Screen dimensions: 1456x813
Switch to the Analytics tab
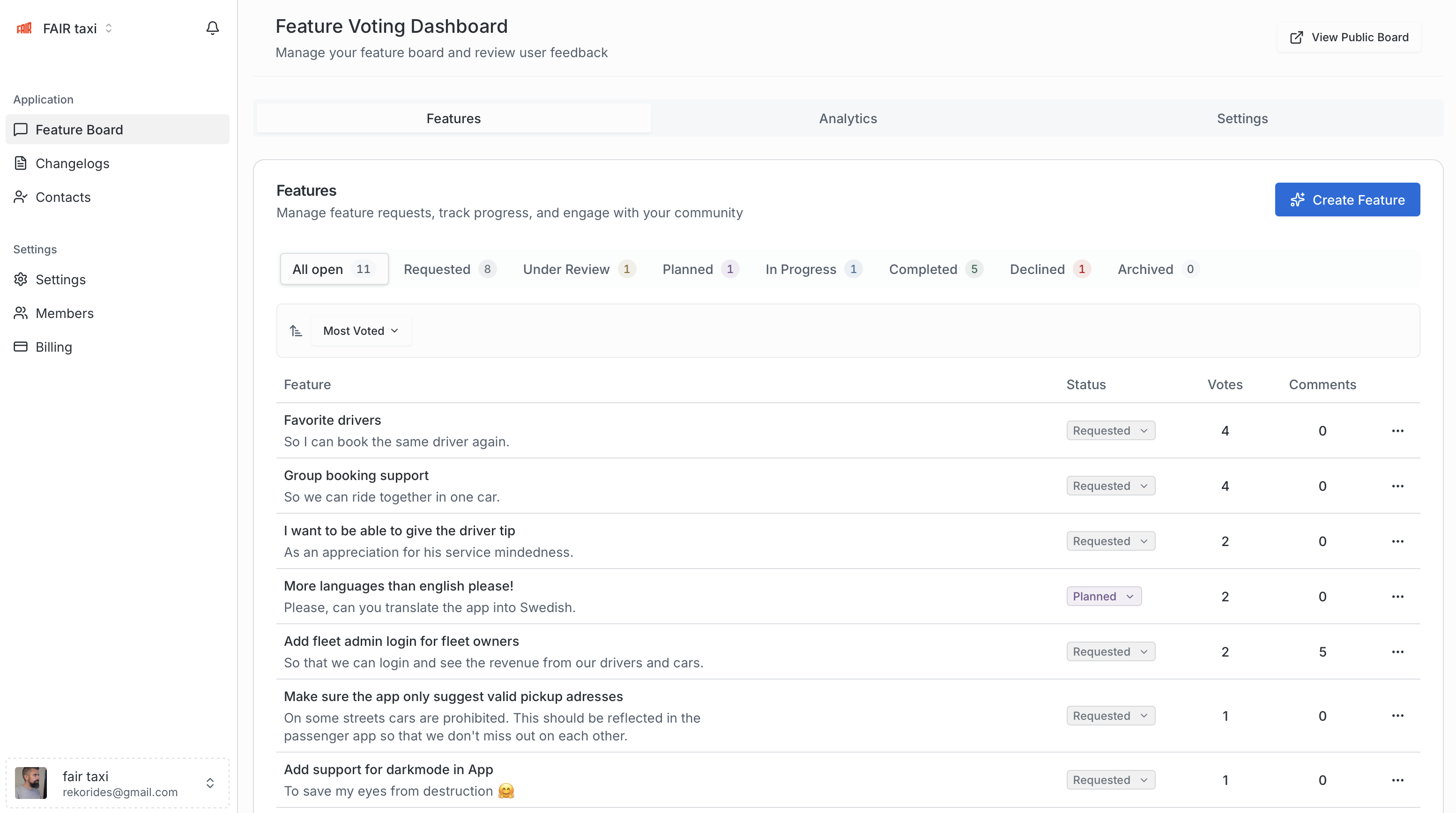[x=848, y=118]
